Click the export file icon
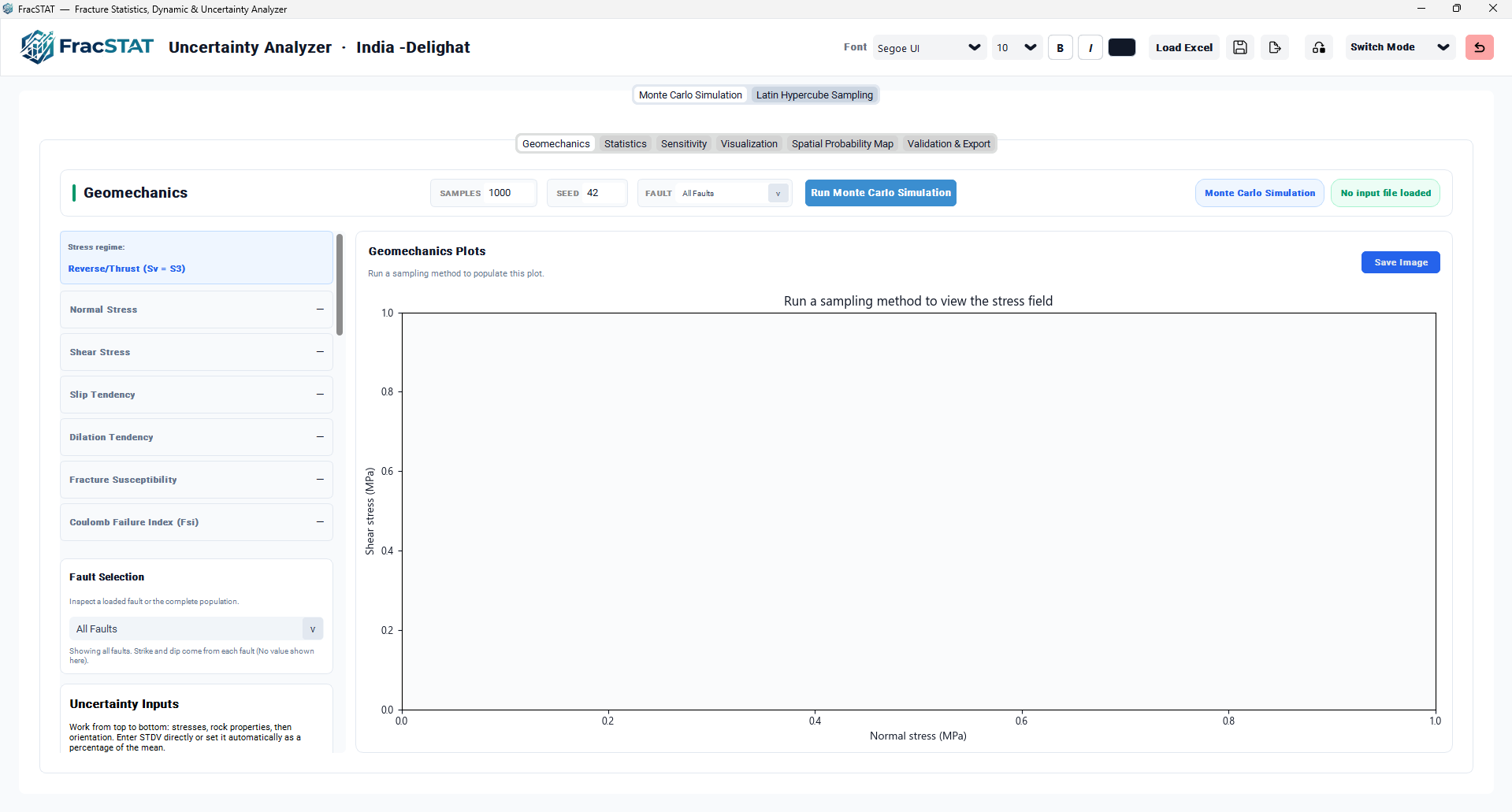 [x=1275, y=47]
